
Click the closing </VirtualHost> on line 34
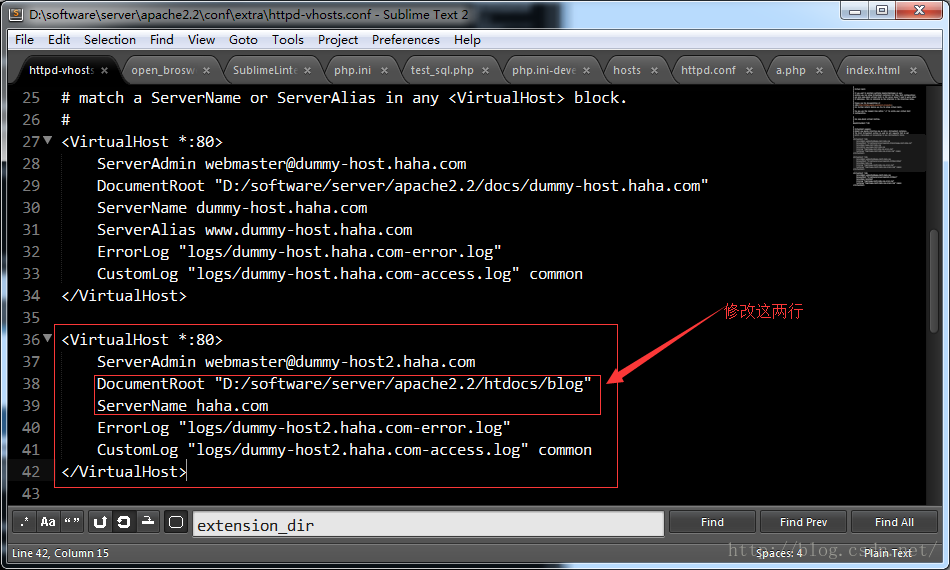click(x=124, y=296)
